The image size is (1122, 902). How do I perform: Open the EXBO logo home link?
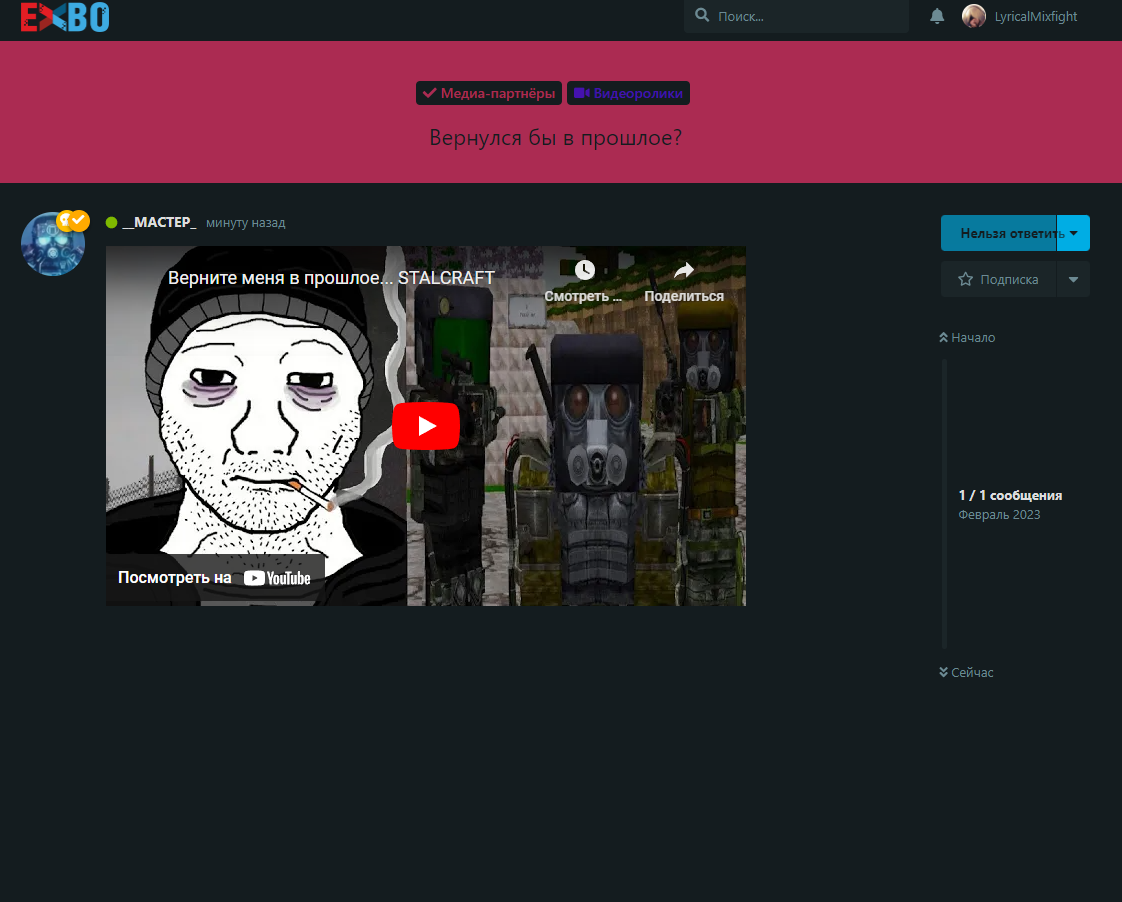[x=64, y=17]
